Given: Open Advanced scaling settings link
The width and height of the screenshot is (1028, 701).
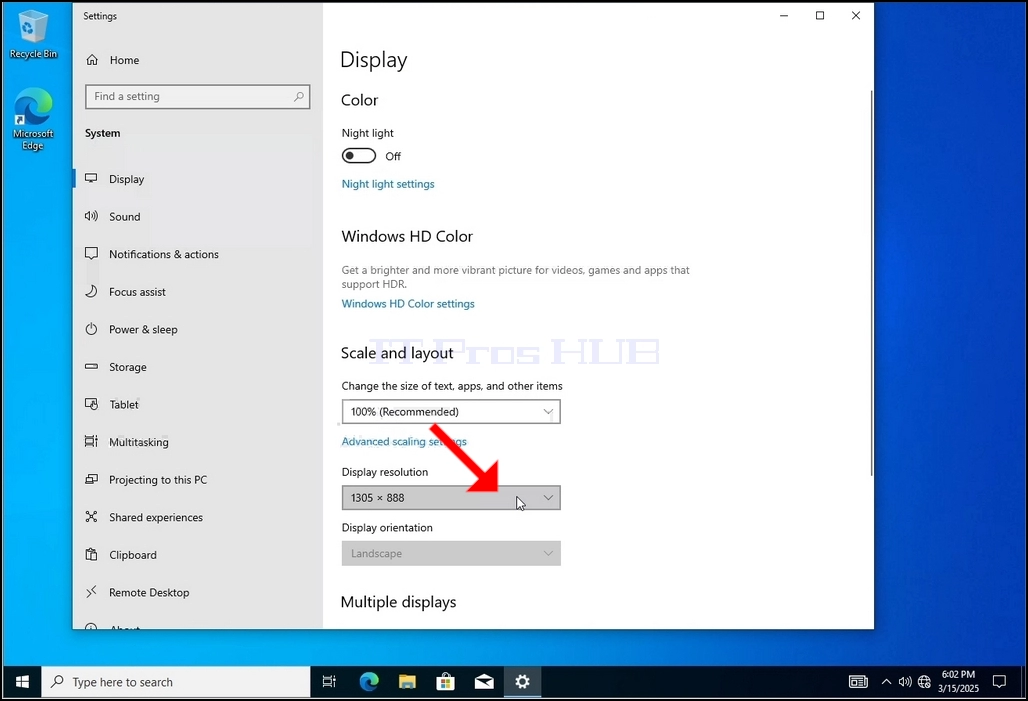Looking at the screenshot, I should click(404, 441).
